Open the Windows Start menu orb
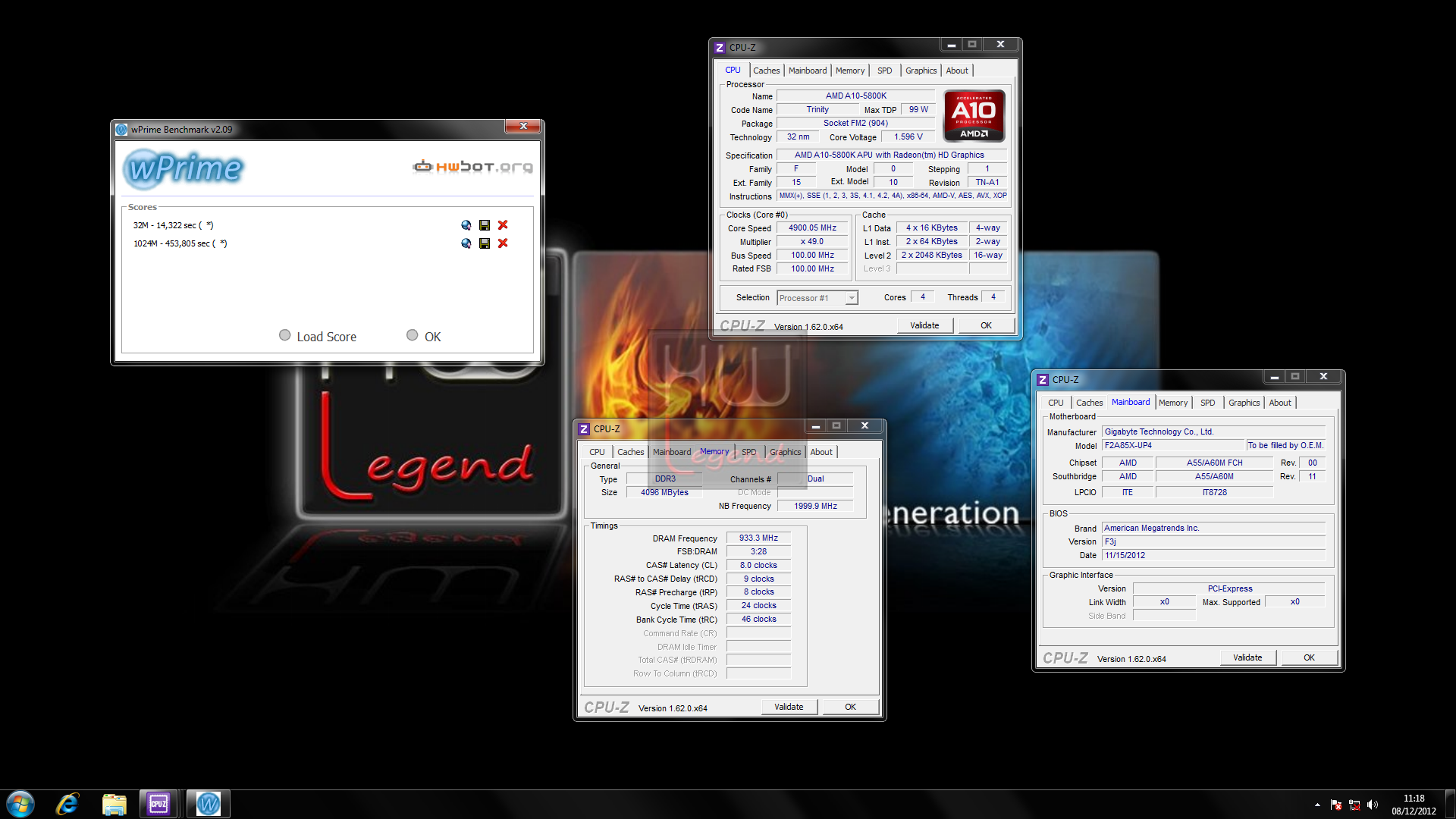 point(20,804)
